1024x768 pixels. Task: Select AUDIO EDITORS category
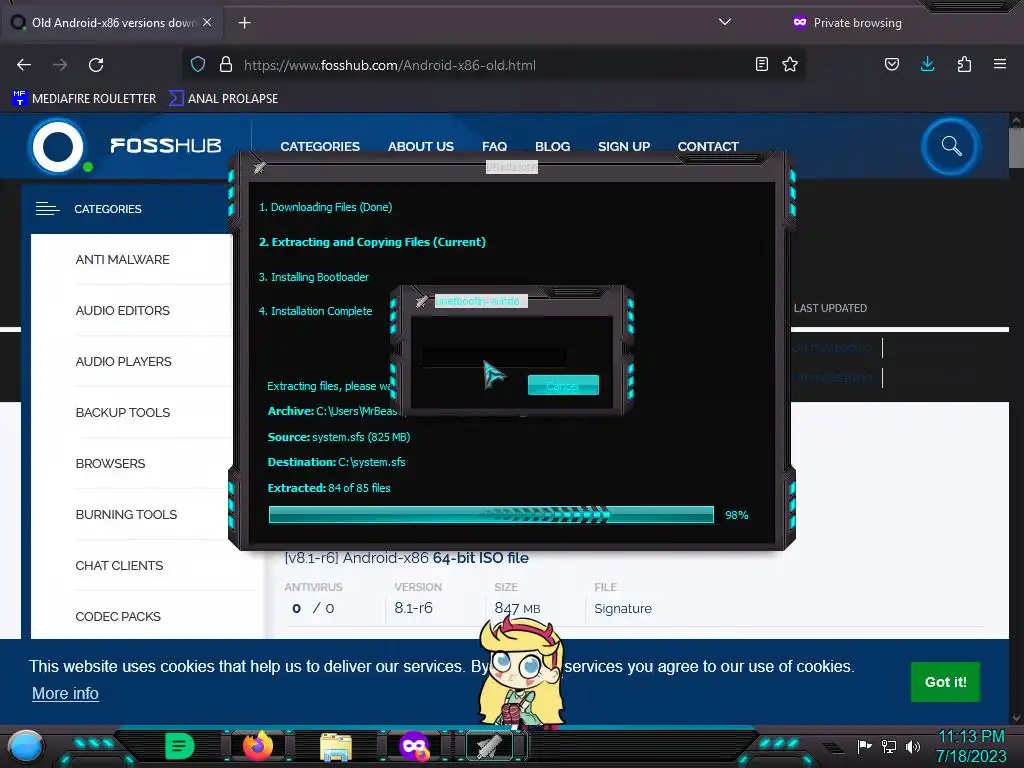[x=122, y=311]
